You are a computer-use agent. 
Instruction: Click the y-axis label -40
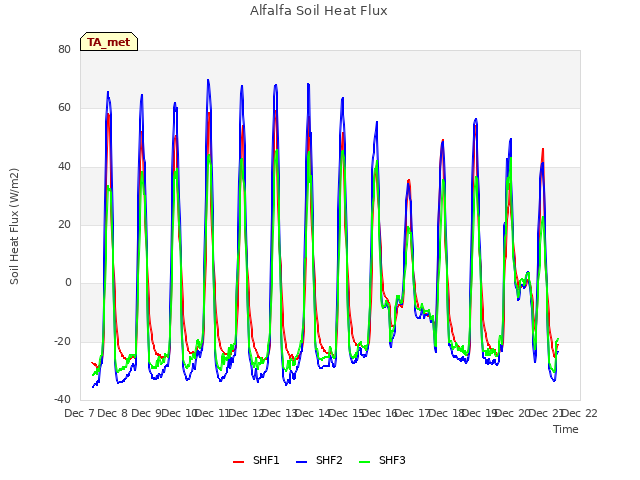pos(63,399)
